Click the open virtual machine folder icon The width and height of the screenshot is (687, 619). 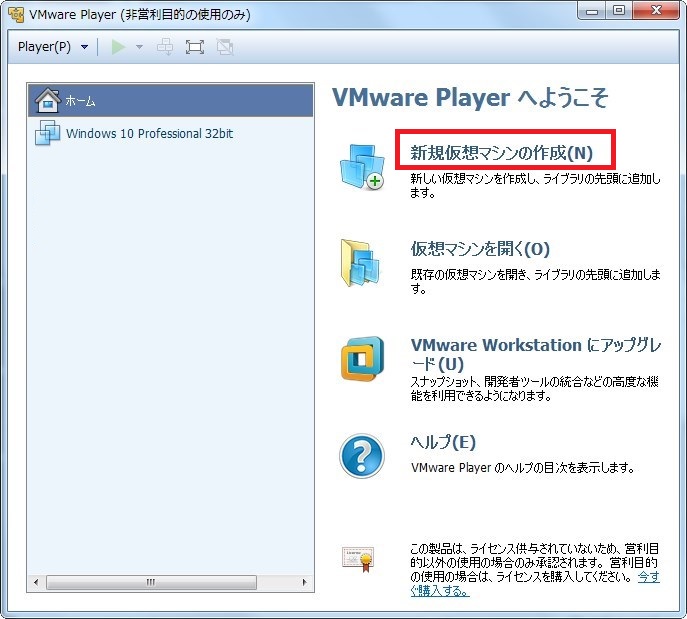(361, 263)
